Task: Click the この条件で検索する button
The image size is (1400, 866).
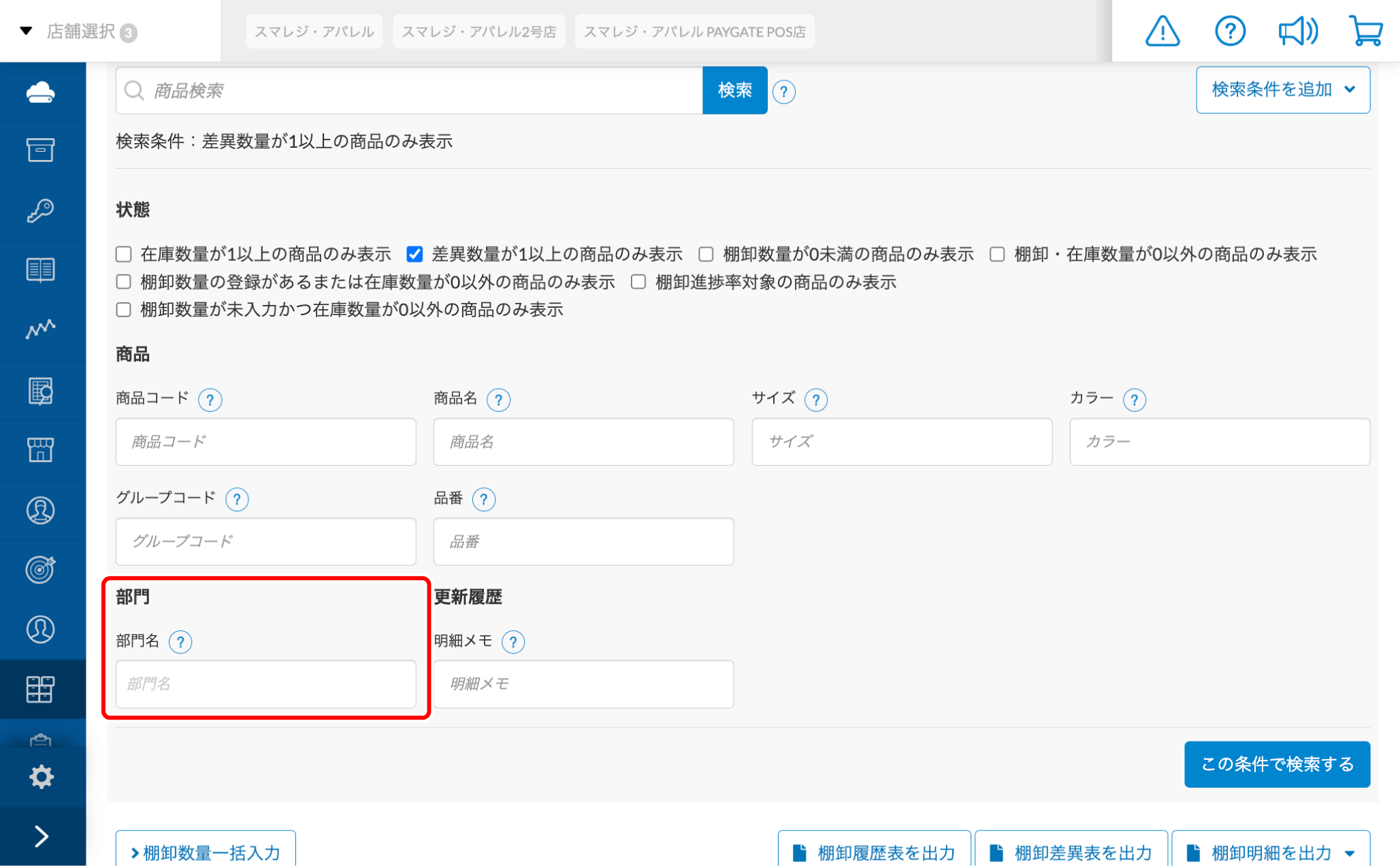Action: 1276,764
